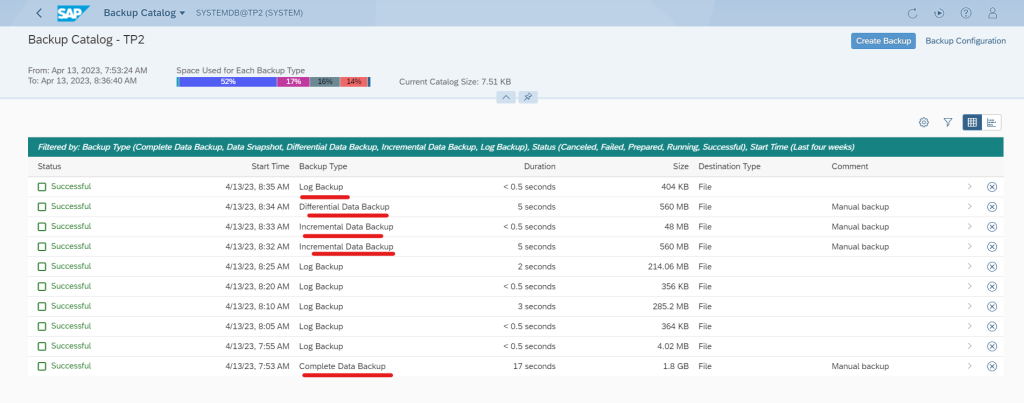Click the 17 seconds duration cell
1024x403 pixels.
coord(535,366)
